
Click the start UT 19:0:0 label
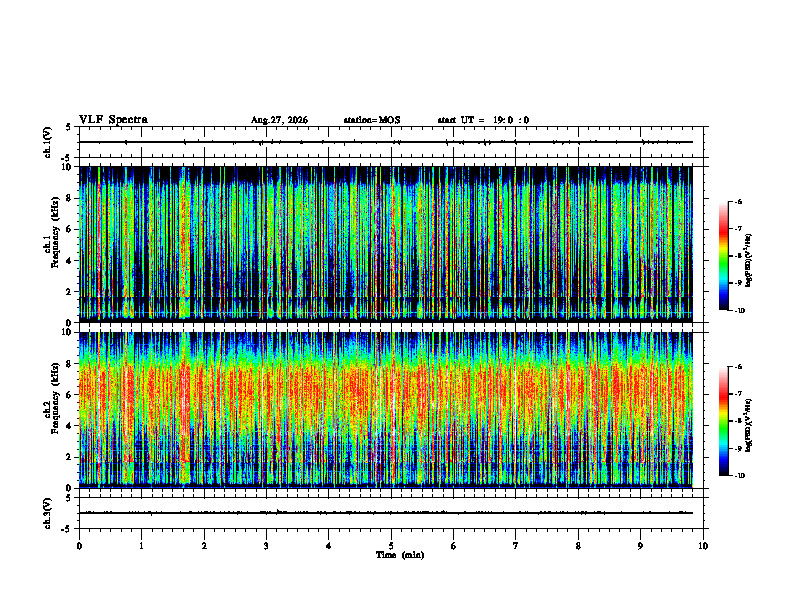(x=483, y=120)
